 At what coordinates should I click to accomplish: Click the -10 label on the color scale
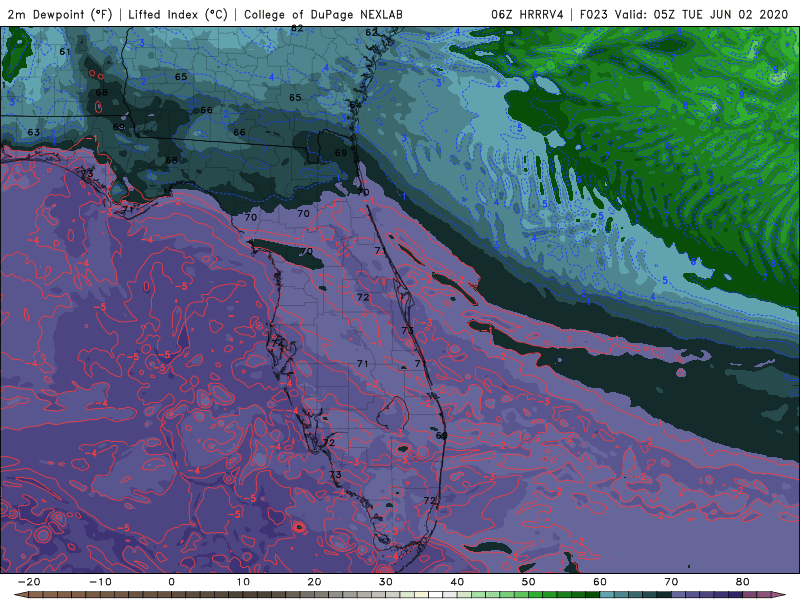(x=100, y=582)
